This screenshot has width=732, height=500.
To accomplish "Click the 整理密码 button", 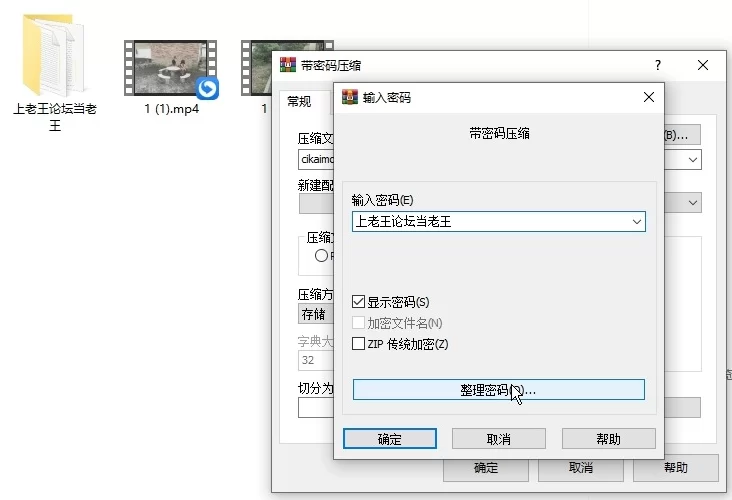I will [498, 390].
